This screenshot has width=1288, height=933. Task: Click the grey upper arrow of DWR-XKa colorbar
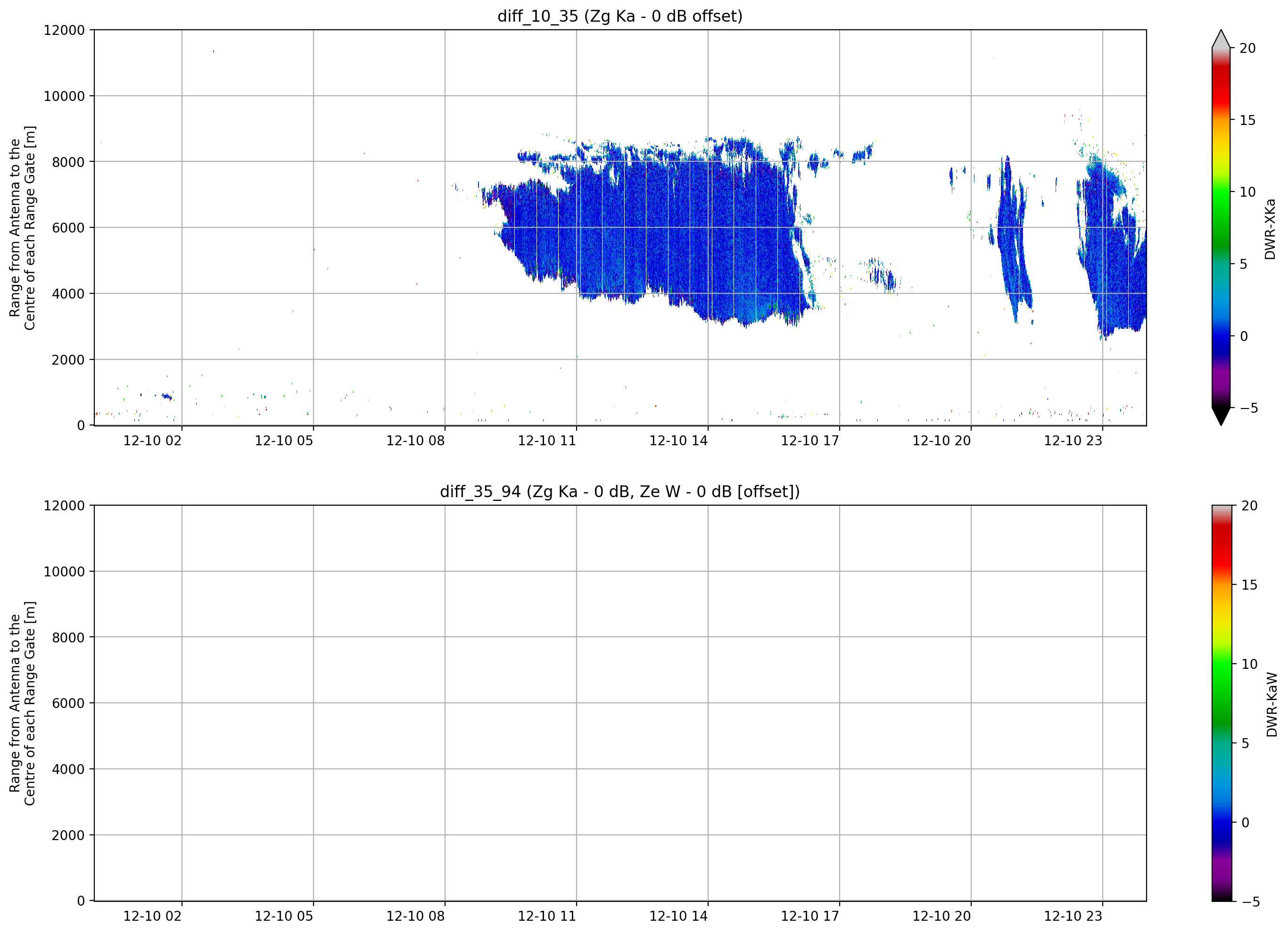coord(1221,39)
